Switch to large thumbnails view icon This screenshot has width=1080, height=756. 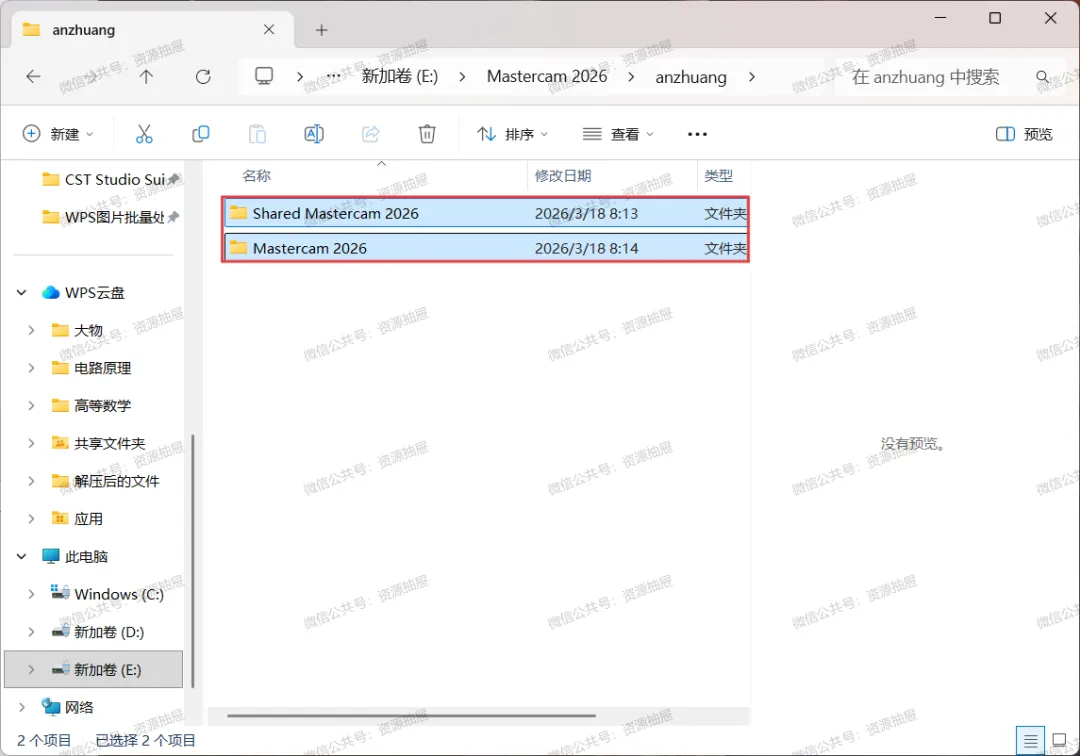[x=1059, y=741]
